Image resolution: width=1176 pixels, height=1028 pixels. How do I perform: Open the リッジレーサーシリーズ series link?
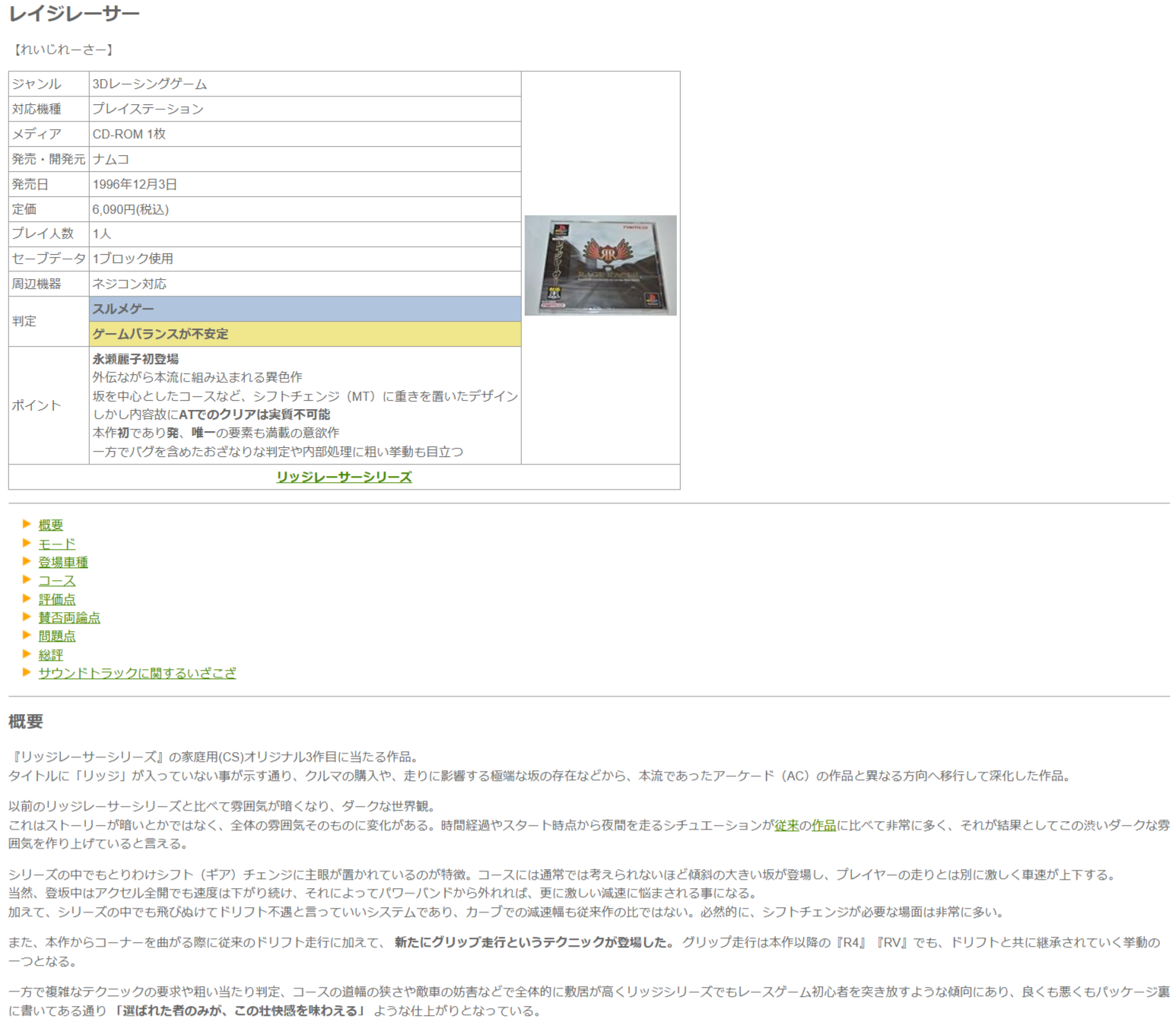point(344,477)
